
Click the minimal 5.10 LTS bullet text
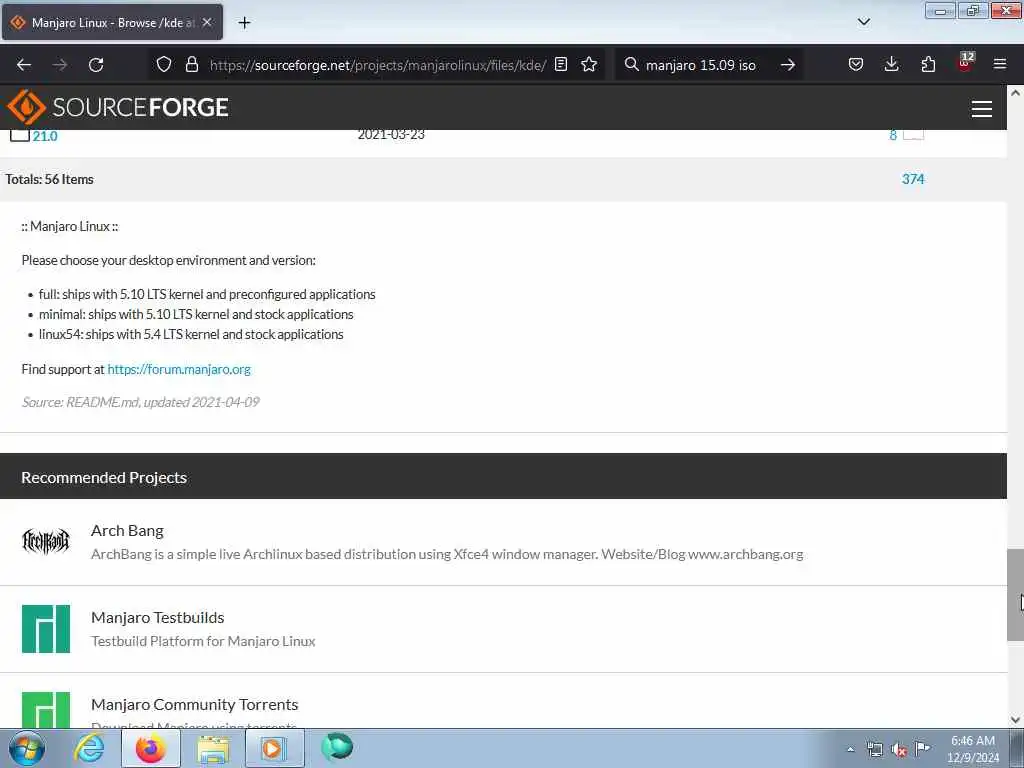coord(196,315)
